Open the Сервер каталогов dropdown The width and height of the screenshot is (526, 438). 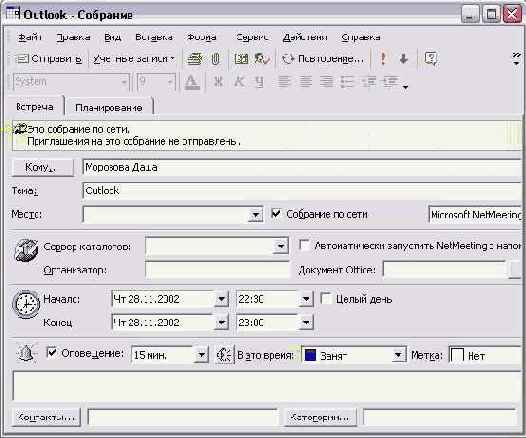tap(280, 247)
